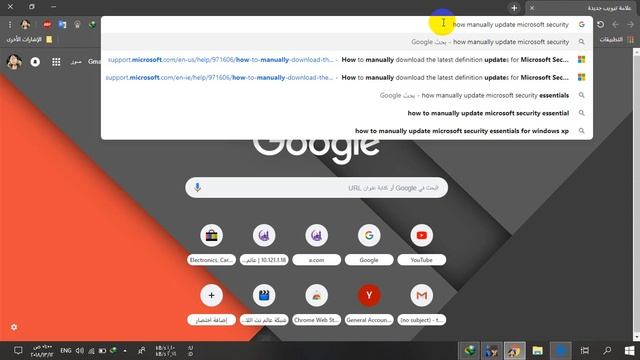640x360 pixels.
Task: Open the support.microsoft.com en-us suggestion
Action: click(x=347, y=60)
